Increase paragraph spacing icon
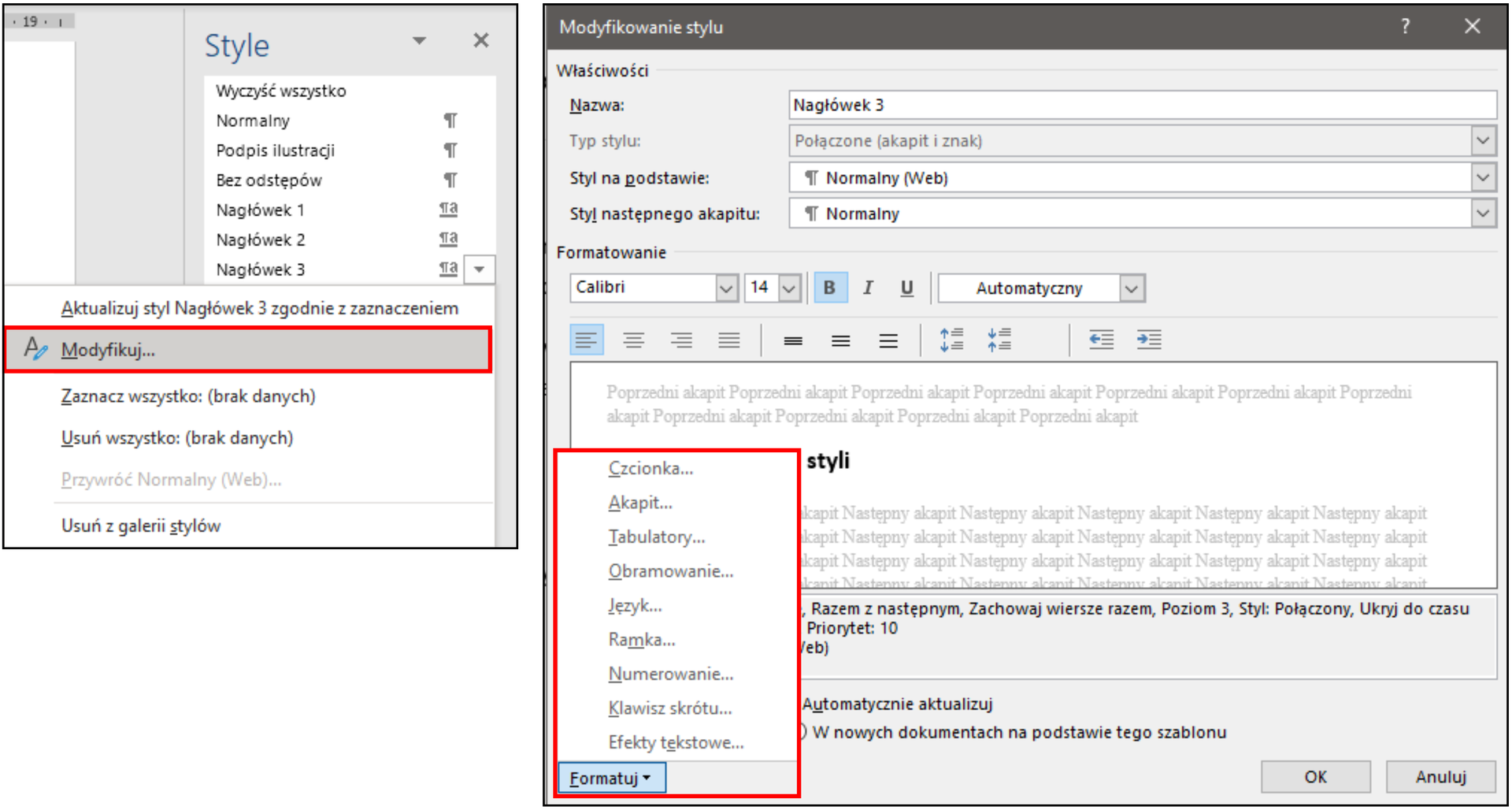Screen dimensions: 1512x810 [952, 340]
